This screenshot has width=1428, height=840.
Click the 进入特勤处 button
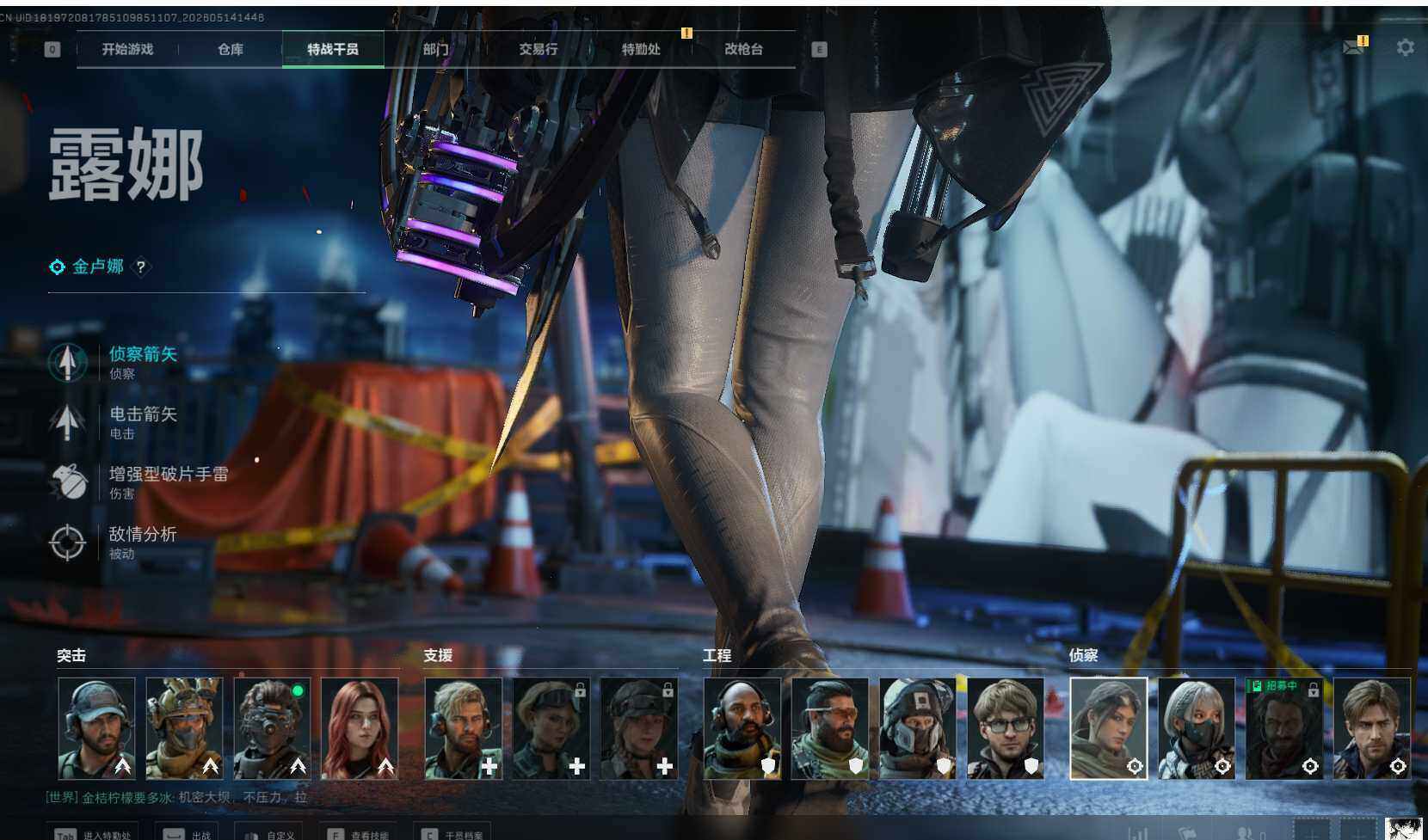tap(94, 834)
